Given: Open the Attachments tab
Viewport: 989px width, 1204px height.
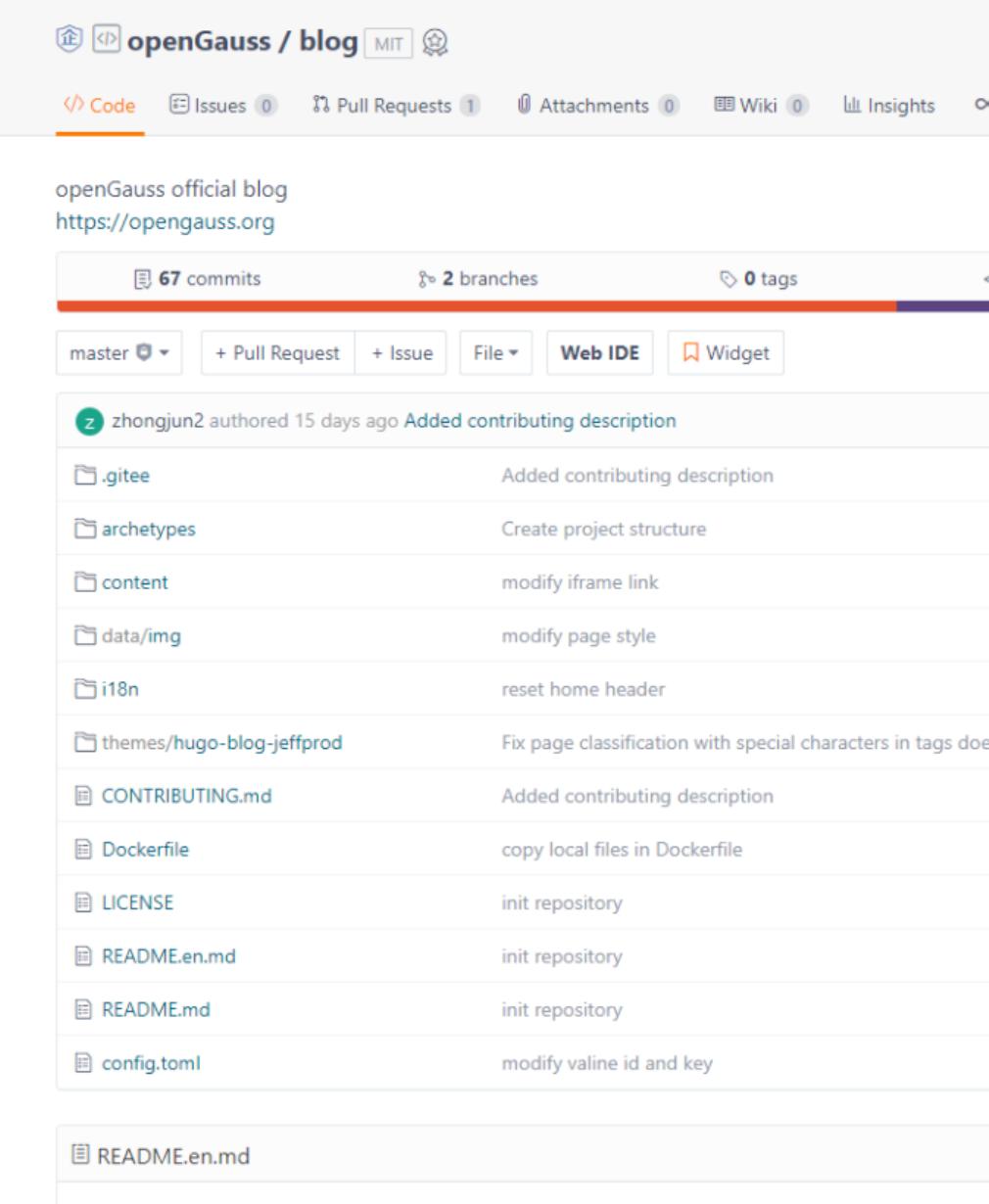Looking at the screenshot, I should click(x=599, y=106).
